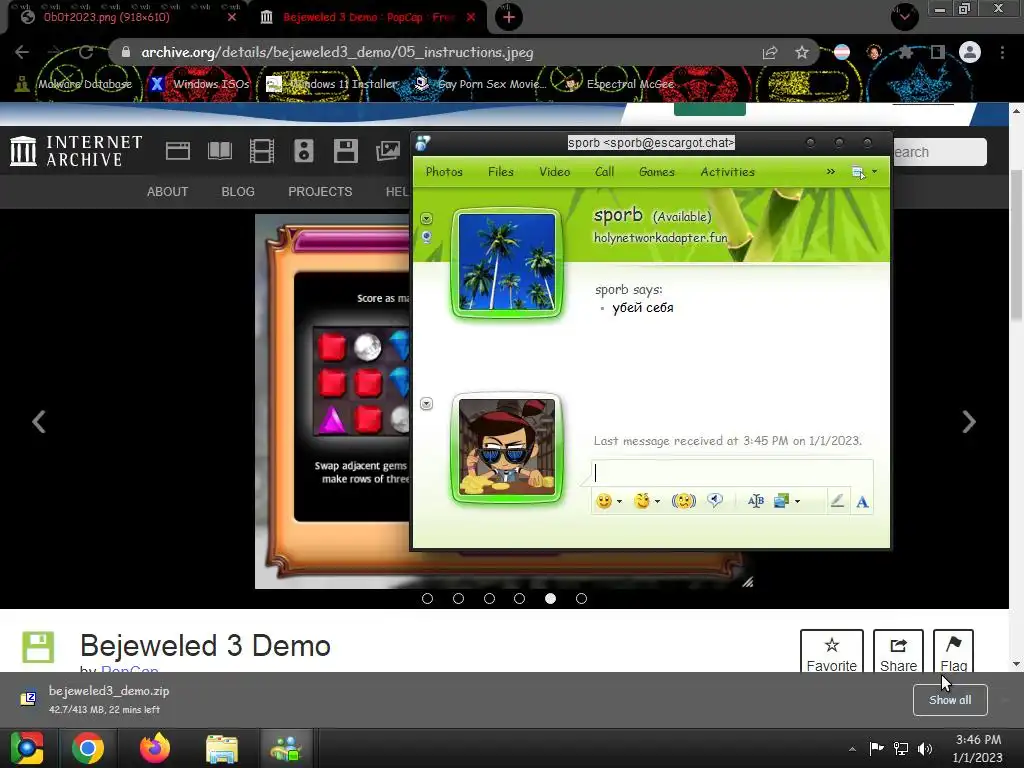Click the Favorite button
The height and width of the screenshot is (768, 1024).
(831, 652)
